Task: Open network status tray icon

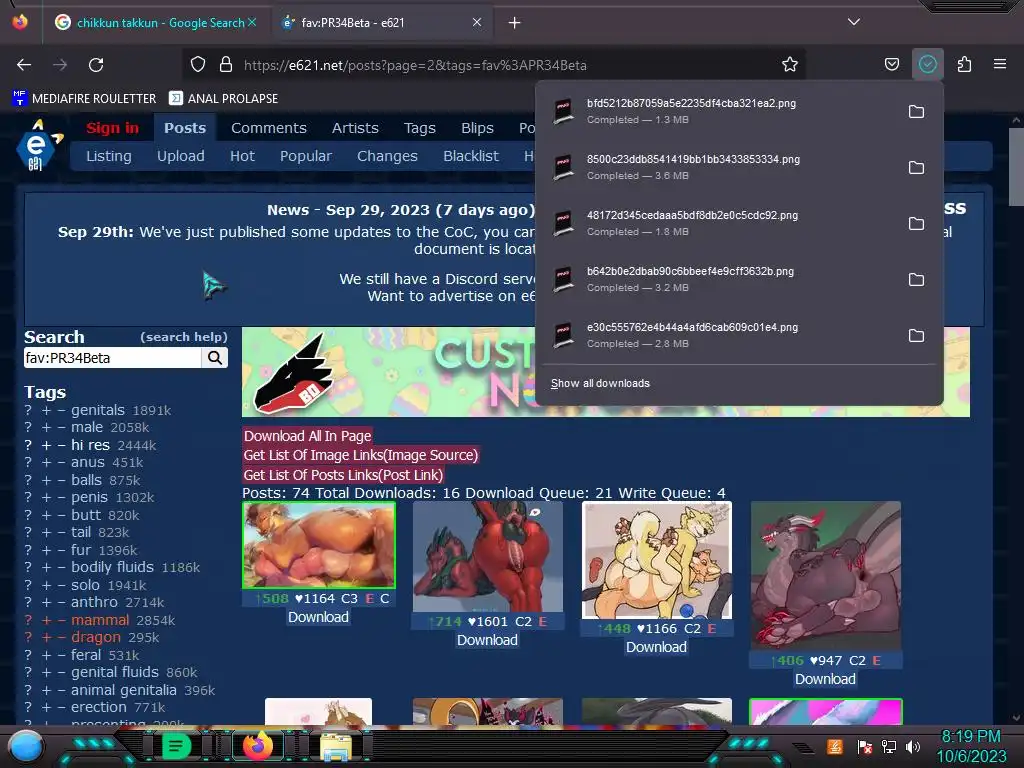Action: point(889,746)
